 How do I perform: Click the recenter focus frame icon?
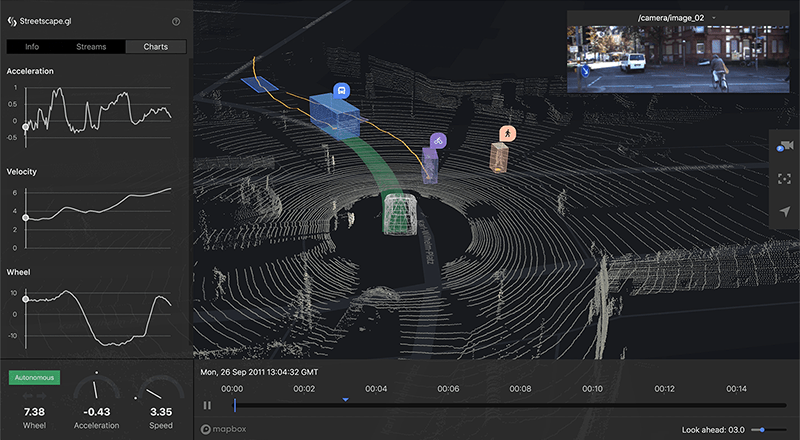point(784,179)
